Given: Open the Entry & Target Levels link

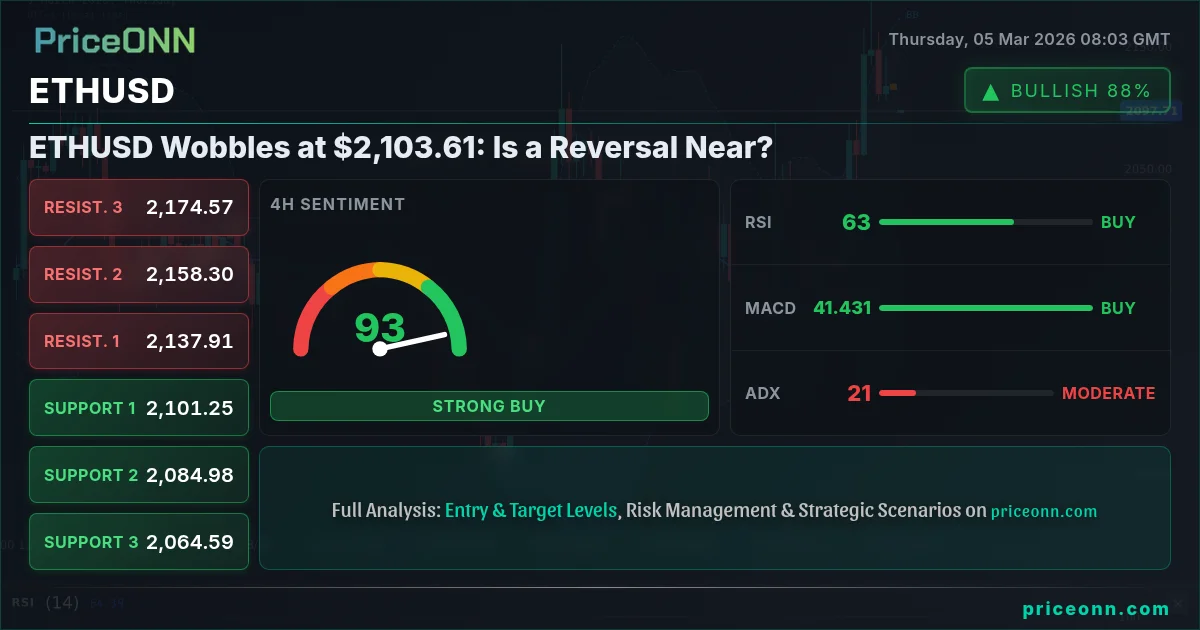Looking at the screenshot, I should pos(531,510).
